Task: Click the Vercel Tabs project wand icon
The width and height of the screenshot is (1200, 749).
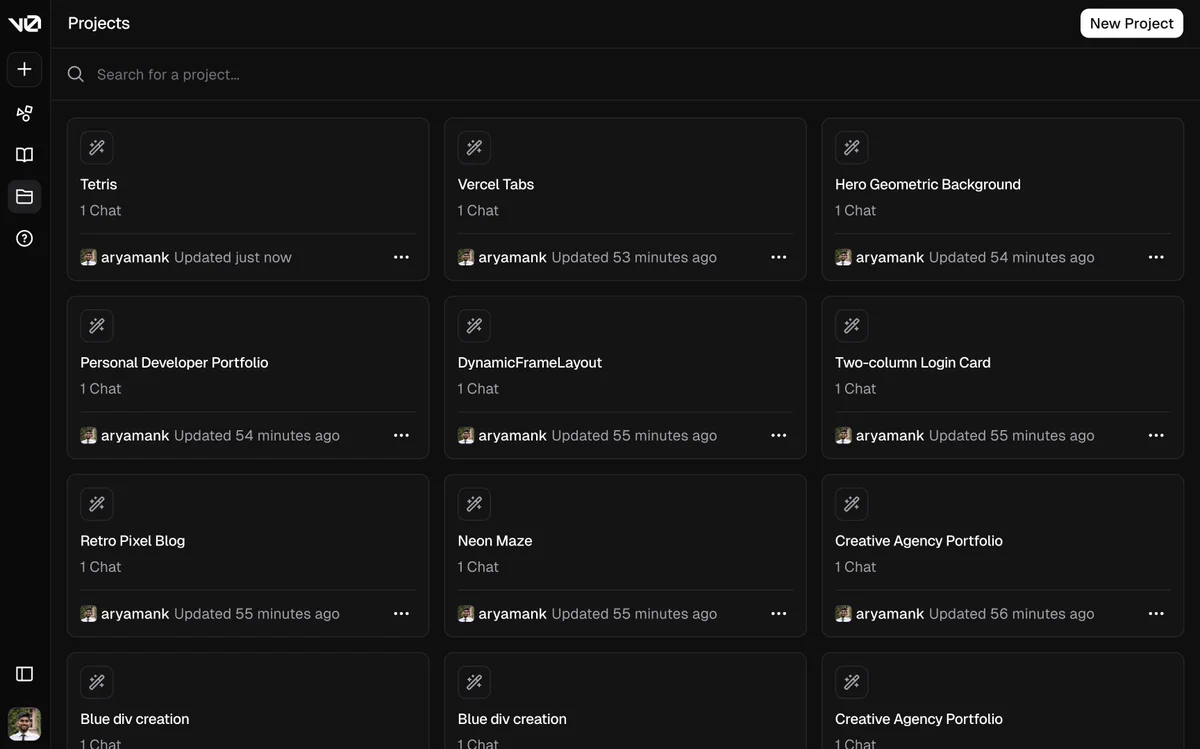Action: (474, 148)
